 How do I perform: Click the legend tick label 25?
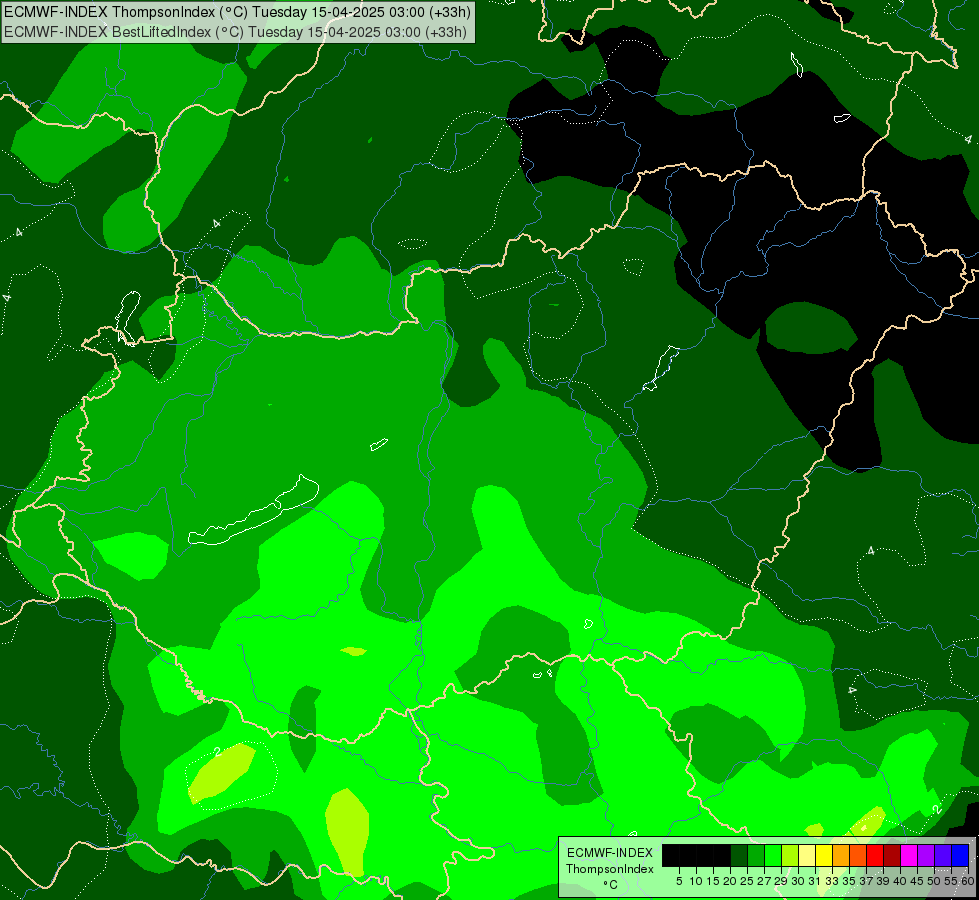coord(747,881)
